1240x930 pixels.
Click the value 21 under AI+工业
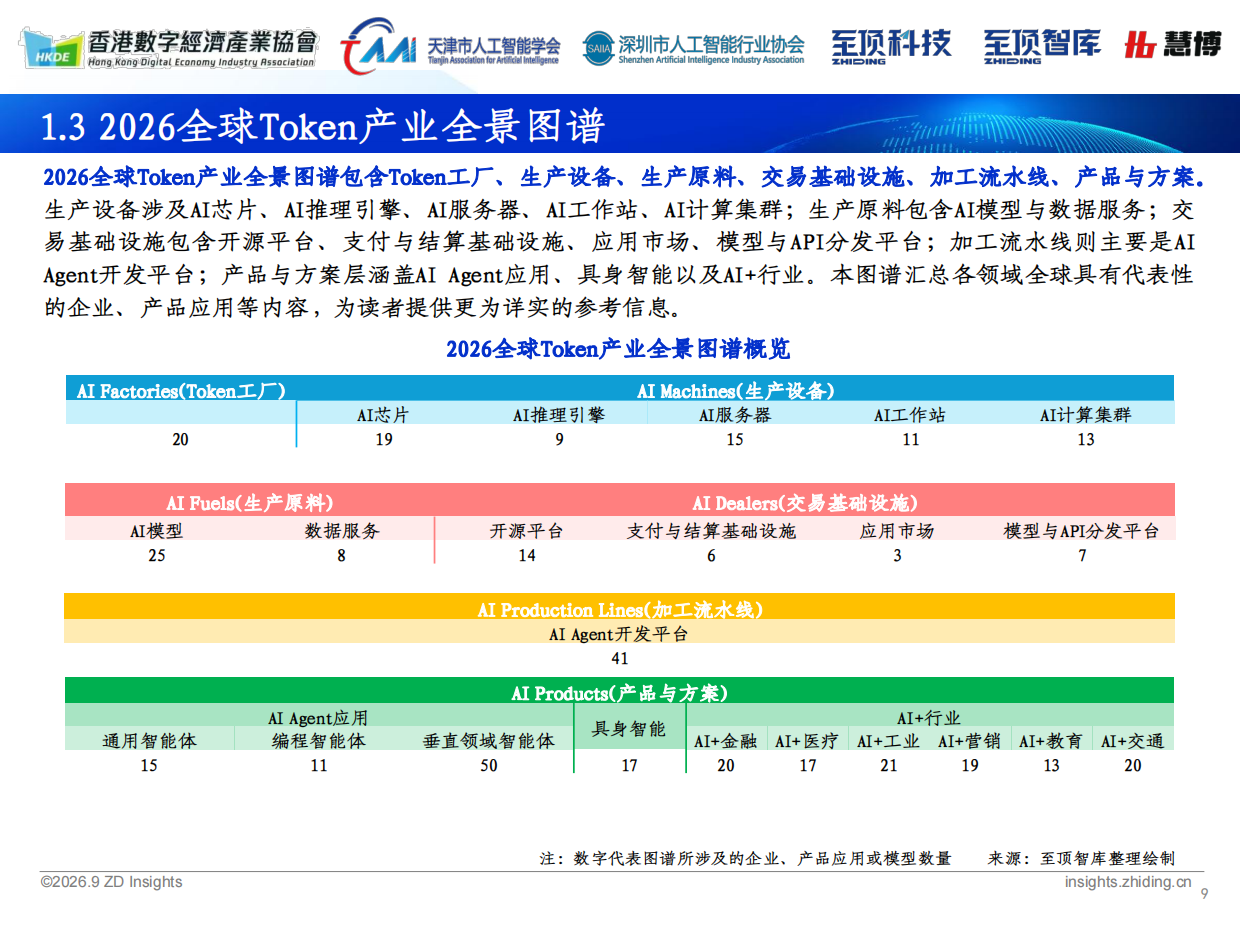pos(889,765)
